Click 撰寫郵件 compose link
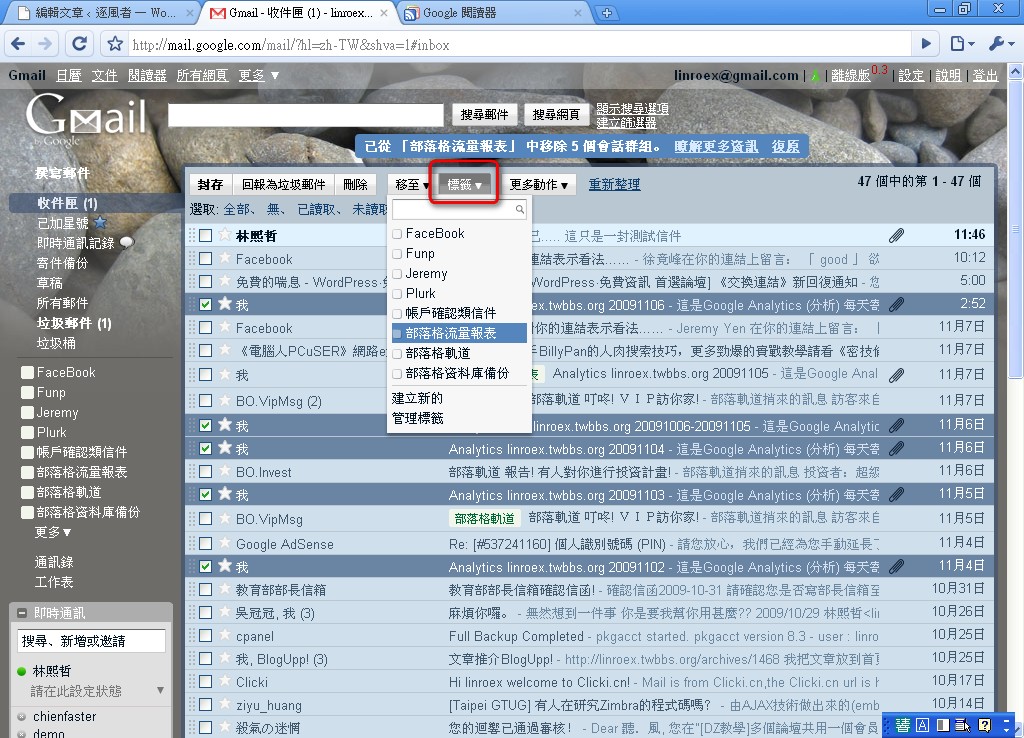 [63, 173]
